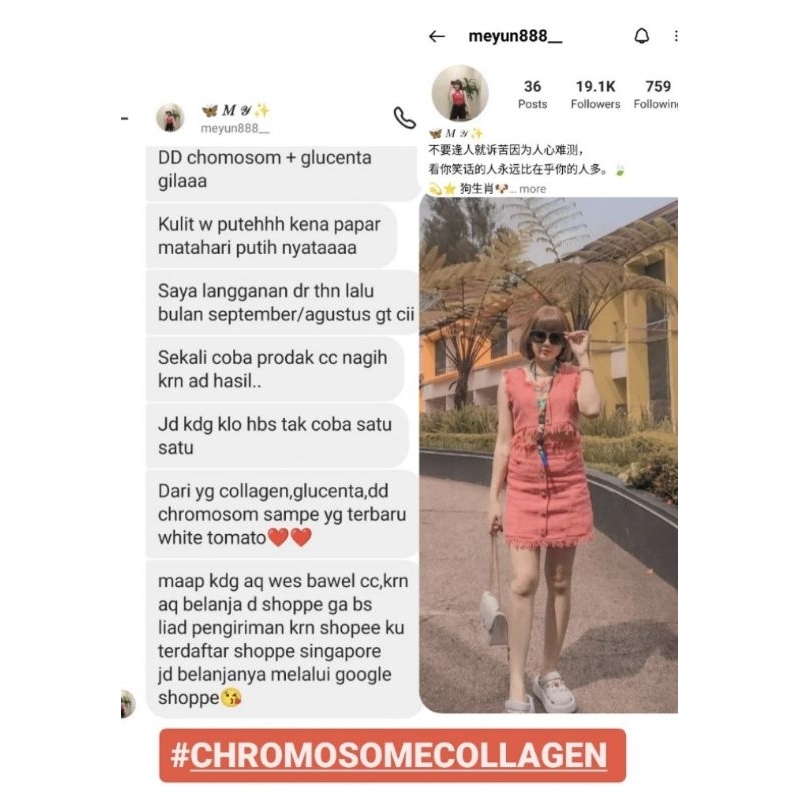Start a call with the phone icon
The width and height of the screenshot is (800, 800).
tap(405, 118)
